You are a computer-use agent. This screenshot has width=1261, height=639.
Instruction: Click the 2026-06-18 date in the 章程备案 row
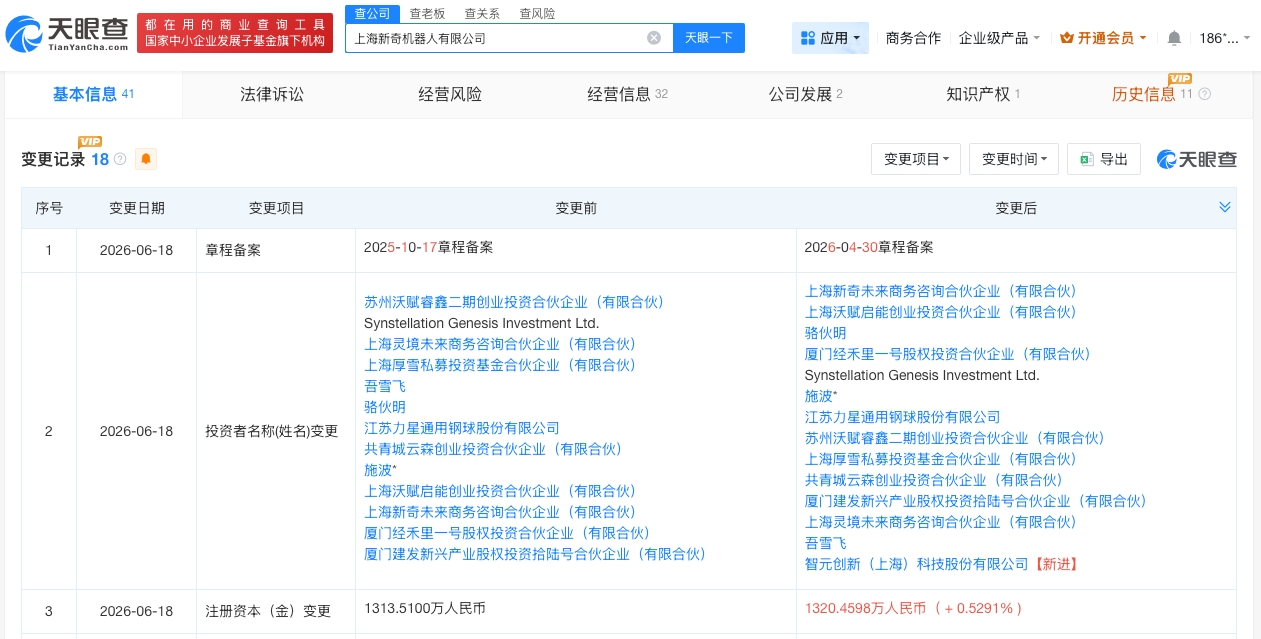pos(136,251)
